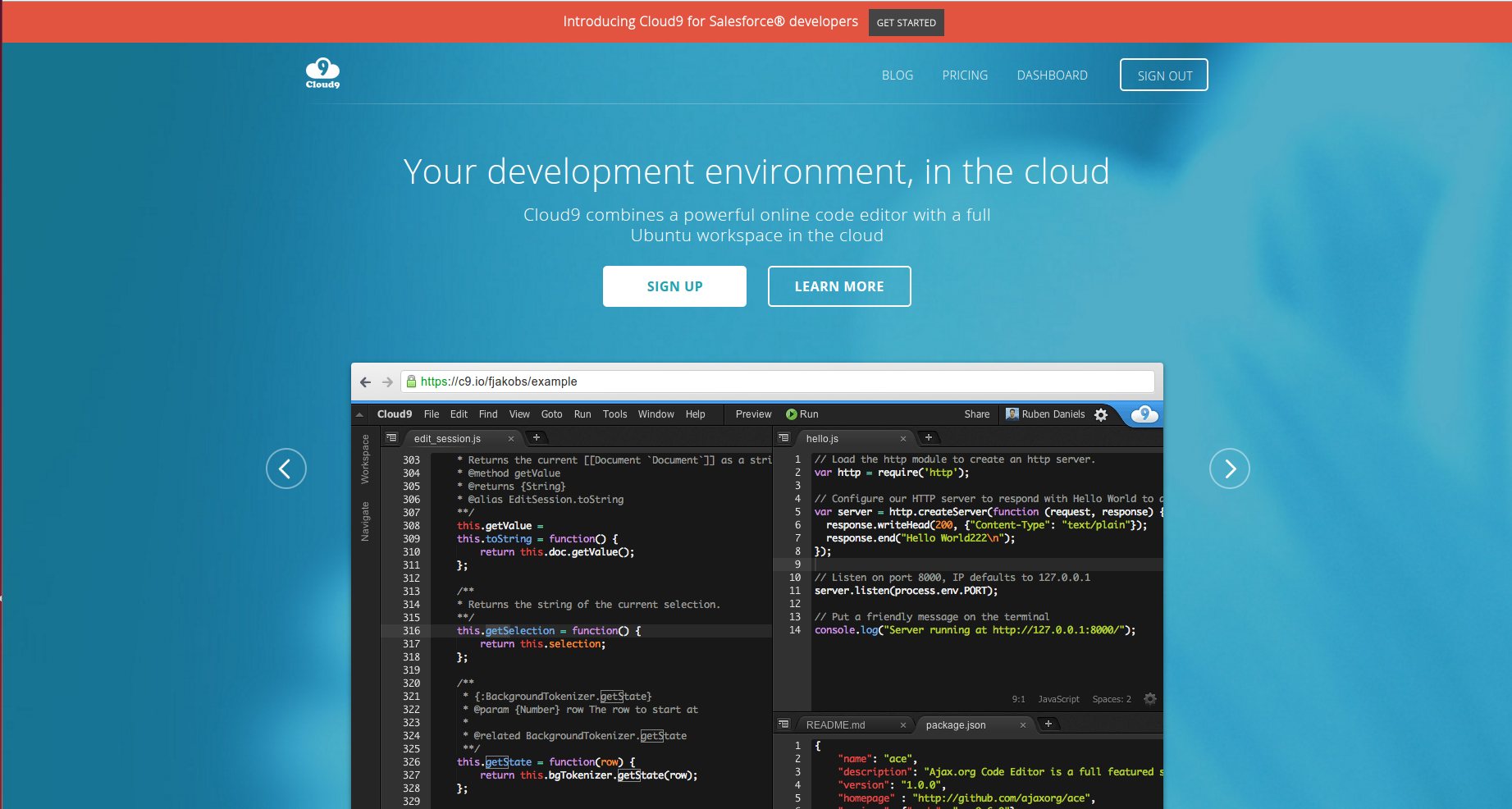Open the DASHBOARD link
The image size is (1512, 809).
coord(1053,75)
